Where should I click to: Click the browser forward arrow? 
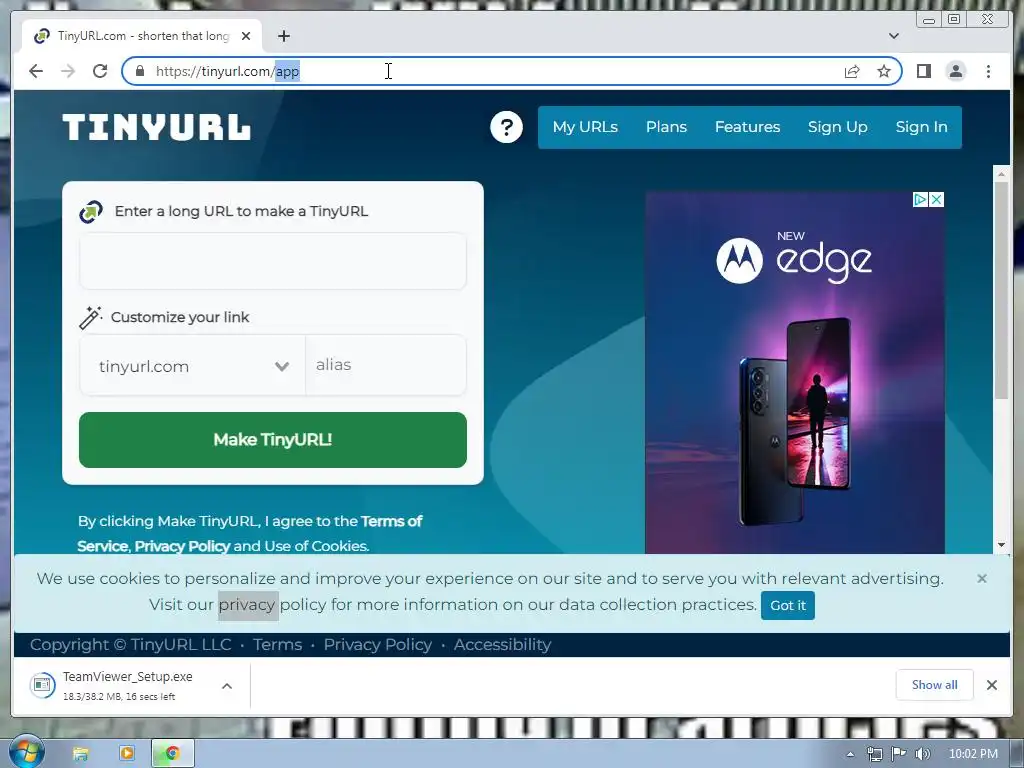68,71
